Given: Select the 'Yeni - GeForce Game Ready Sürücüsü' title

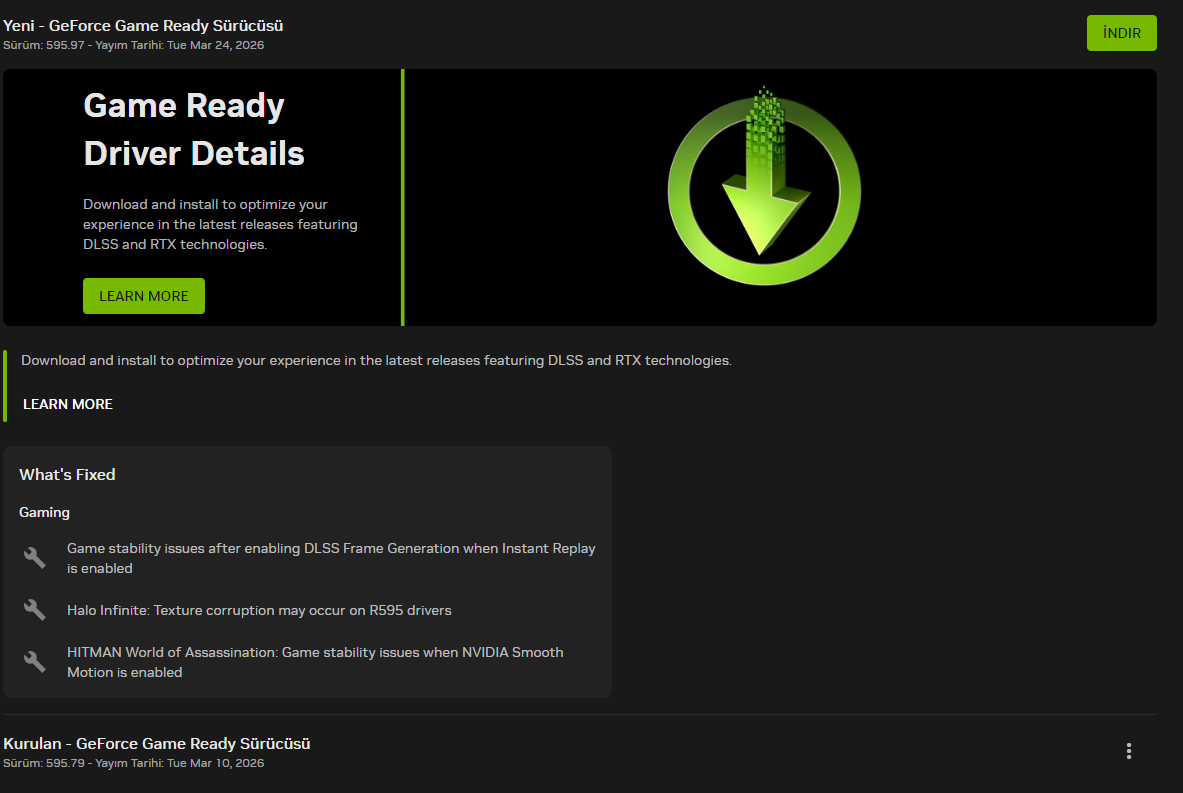Looking at the screenshot, I should click(143, 26).
